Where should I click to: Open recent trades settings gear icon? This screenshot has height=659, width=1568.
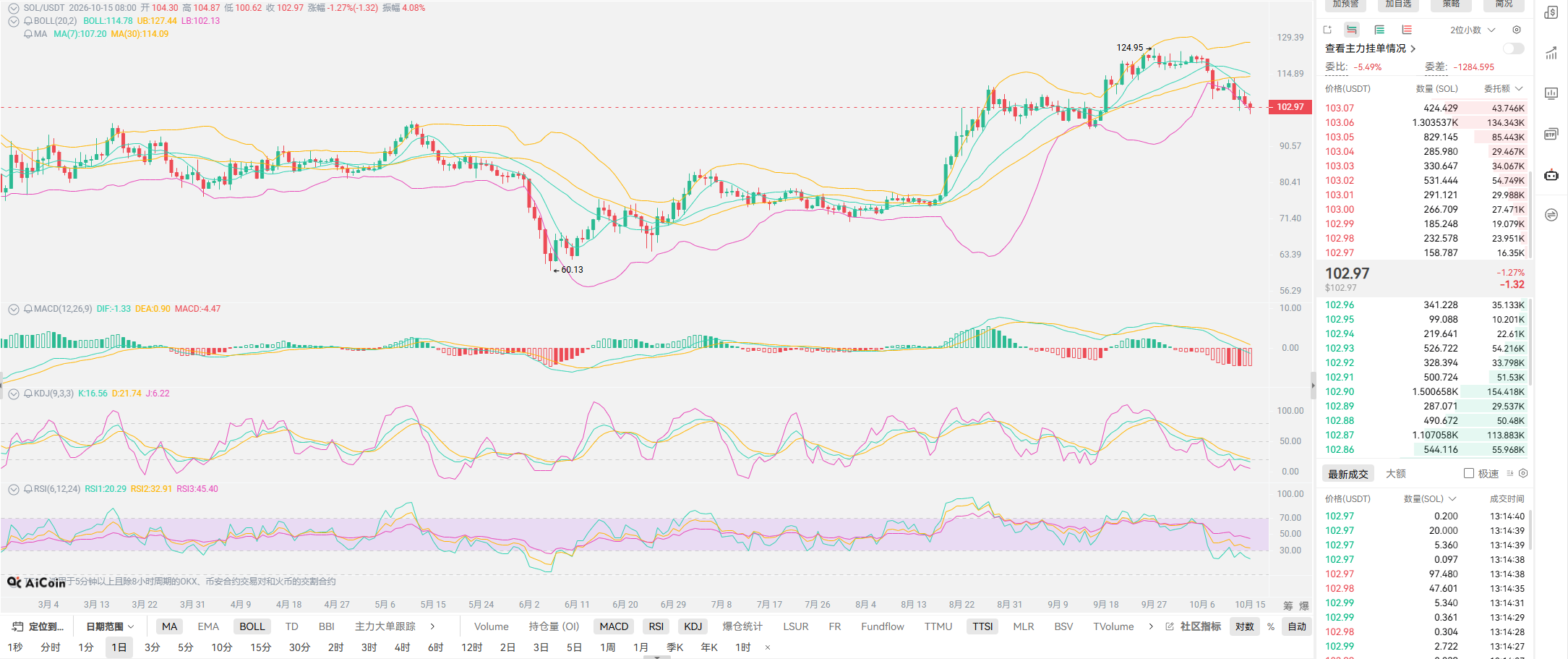click(x=1523, y=473)
